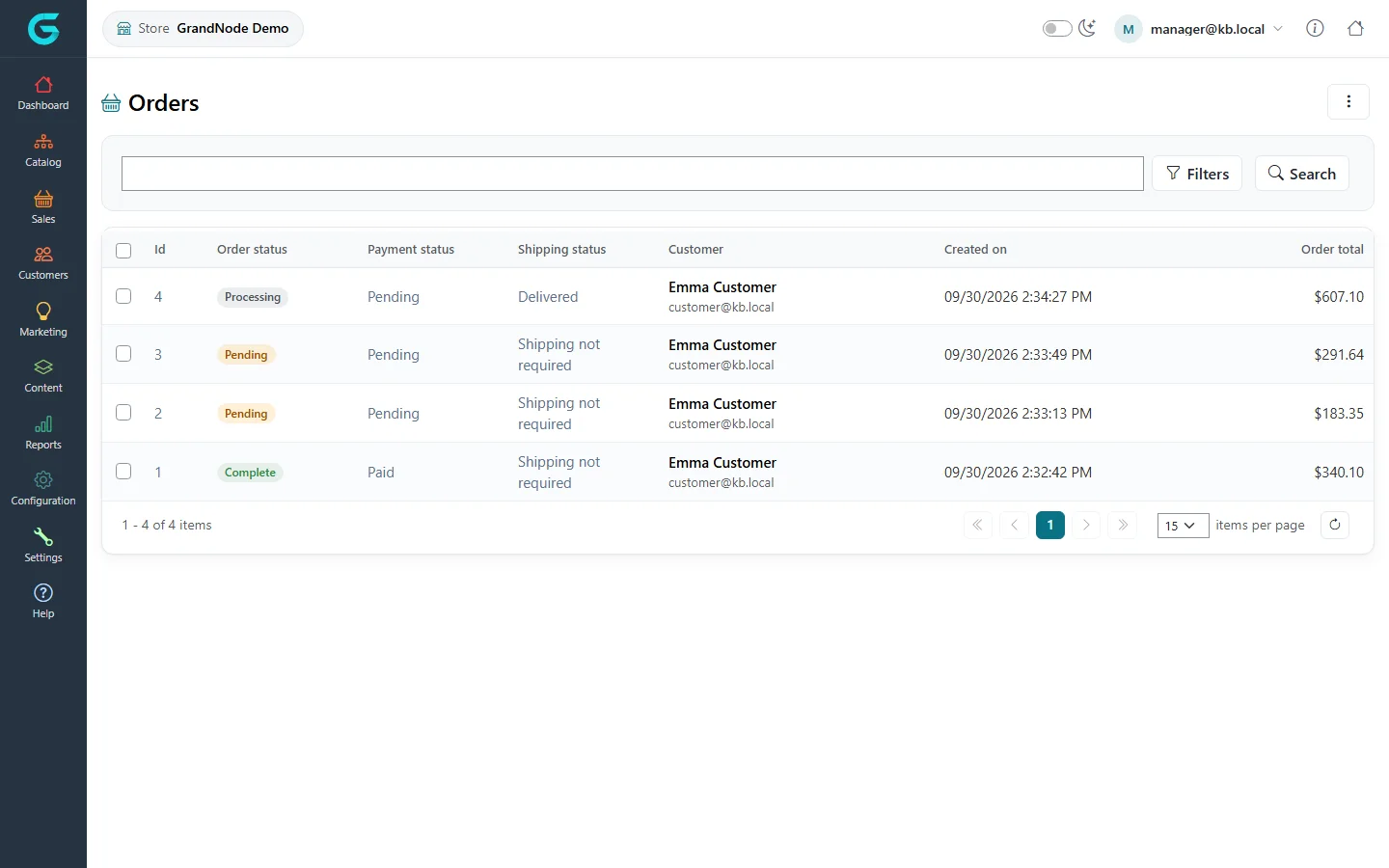
Task: Select page 1 in pagination
Action: [1050, 525]
